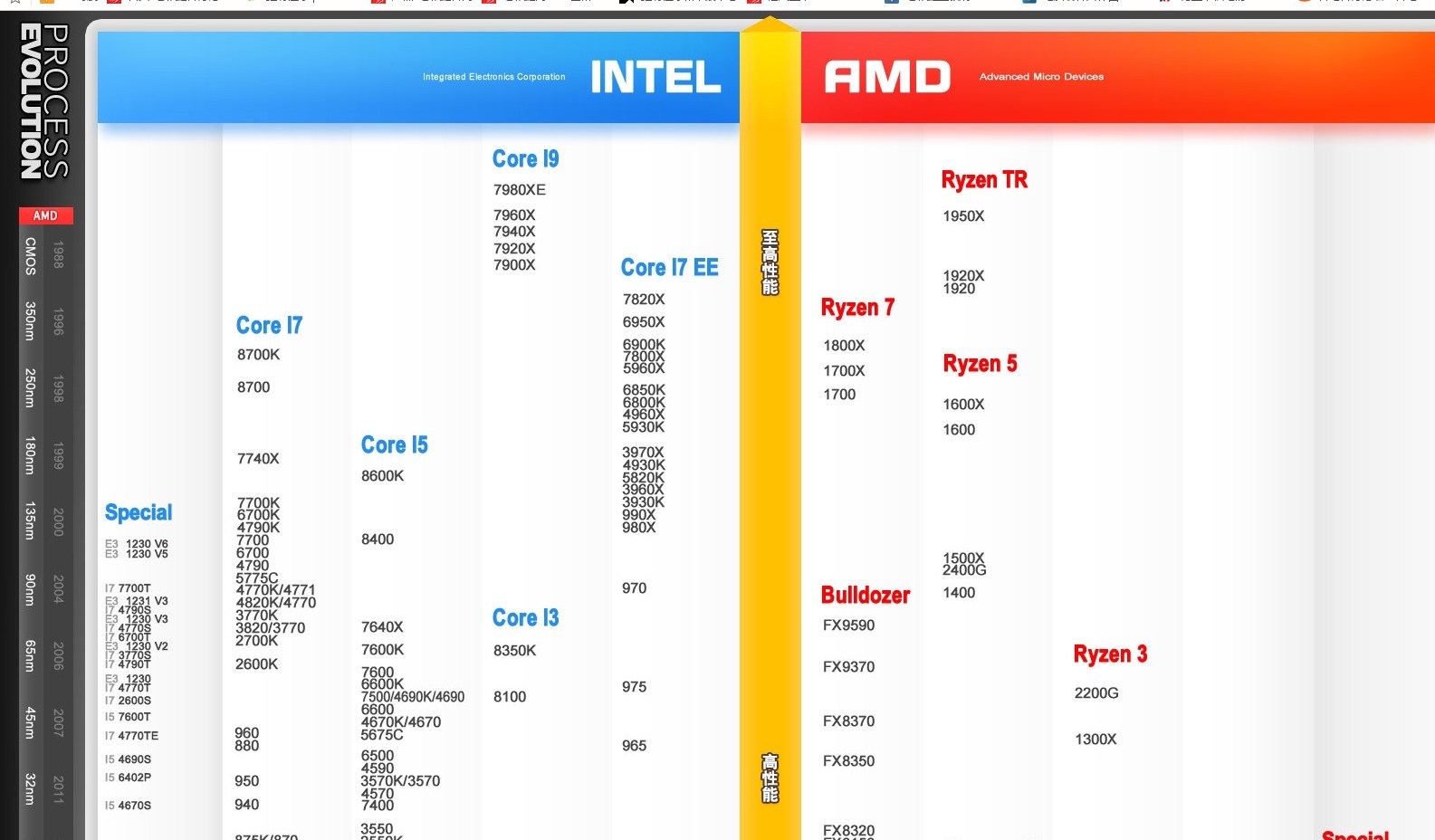Click the 32nm 2011 process marker
Image resolution: width=1435 pixels, height=840 pixels.
click(44, 789)
